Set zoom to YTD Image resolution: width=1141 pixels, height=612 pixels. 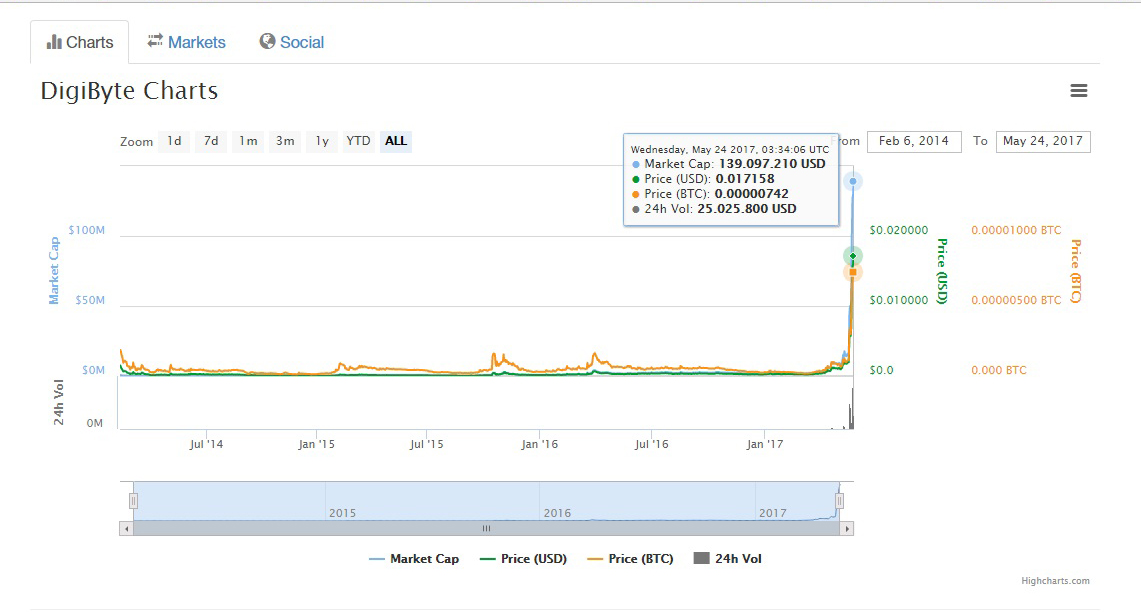[358, 141]
